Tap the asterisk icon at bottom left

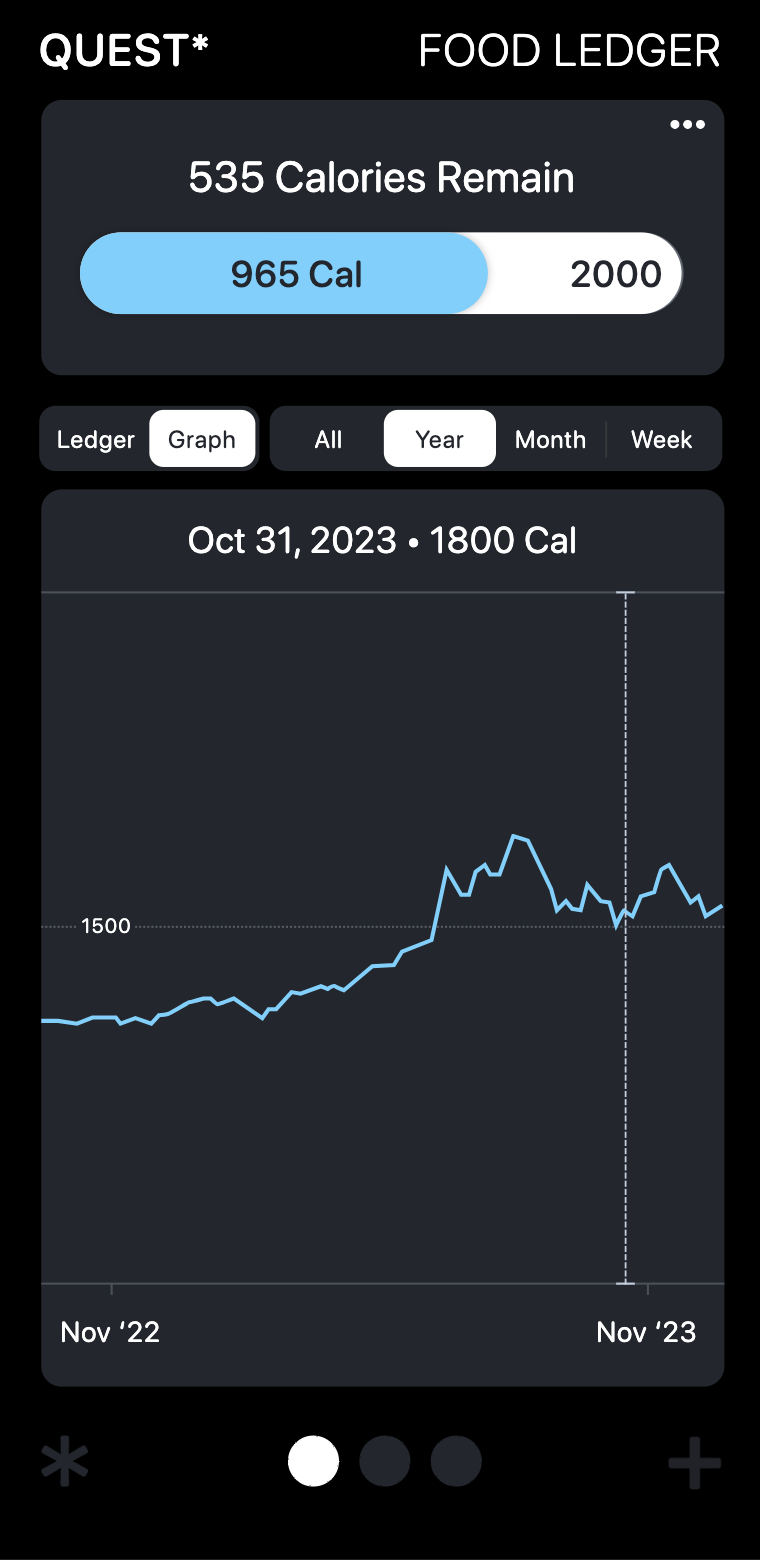[x=65, y=1463]
